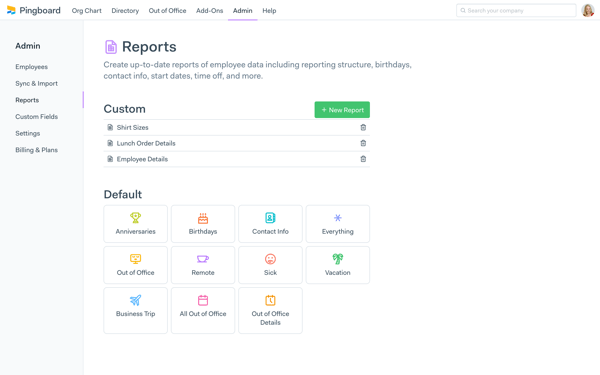Viewport: 600px width, 375px height.
Task: Open the Vacation palm tree report
Action: coord(338,265)
